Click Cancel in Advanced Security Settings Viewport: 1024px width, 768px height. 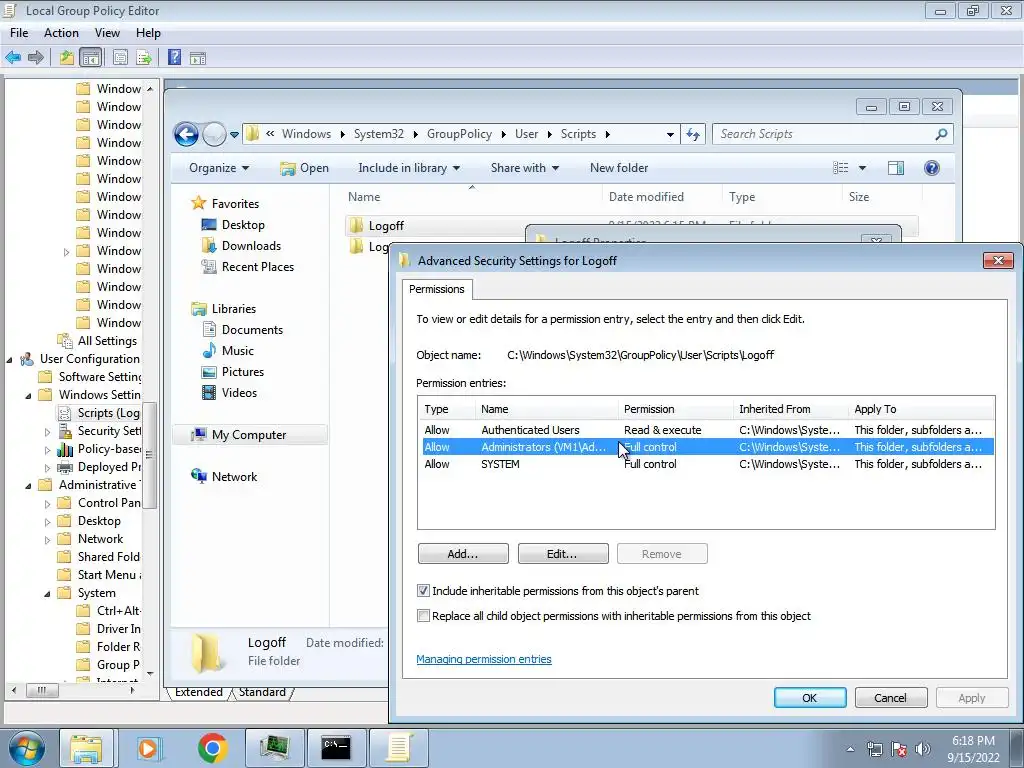[891, 698]
